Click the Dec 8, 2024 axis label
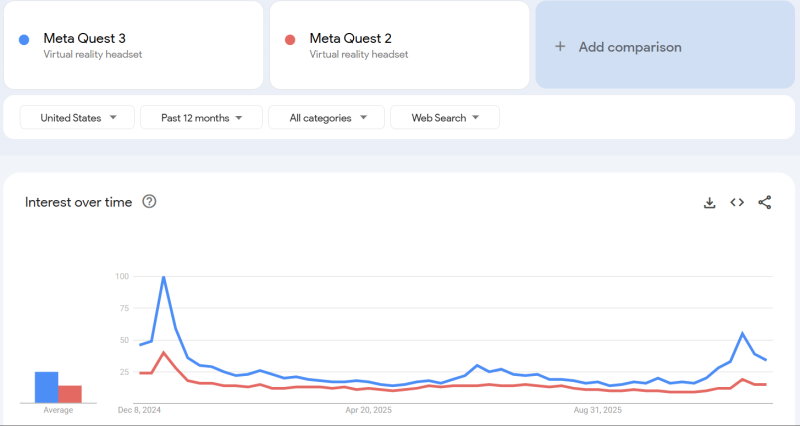The width and height of the screenshot is (800, 426). [x=139, y=410]
